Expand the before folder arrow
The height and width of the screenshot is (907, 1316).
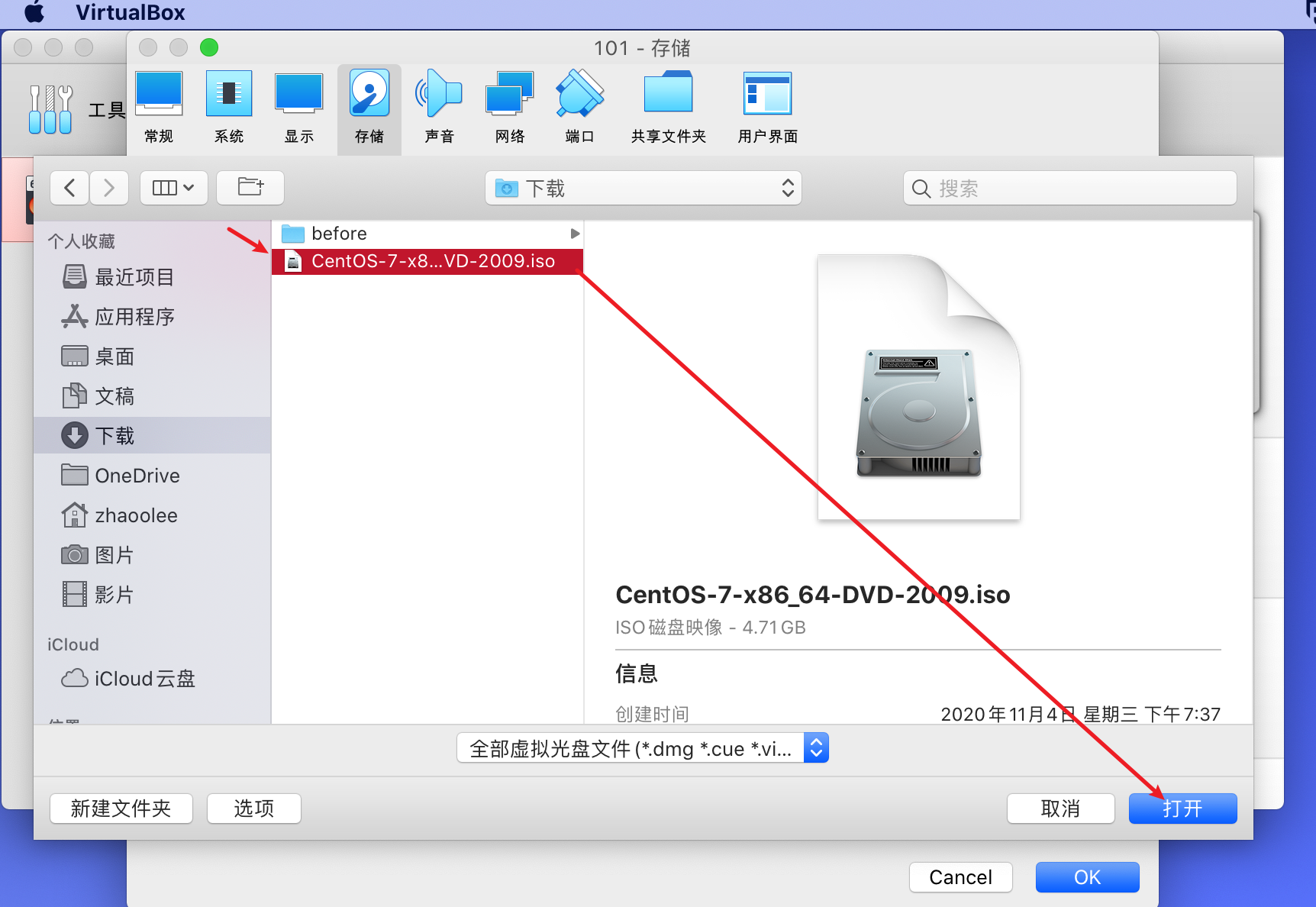pyautogui.click(x=575, y=234)
